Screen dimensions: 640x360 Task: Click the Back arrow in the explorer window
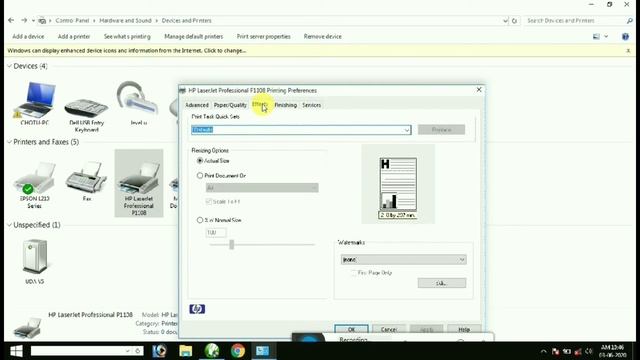pos(11,20)
